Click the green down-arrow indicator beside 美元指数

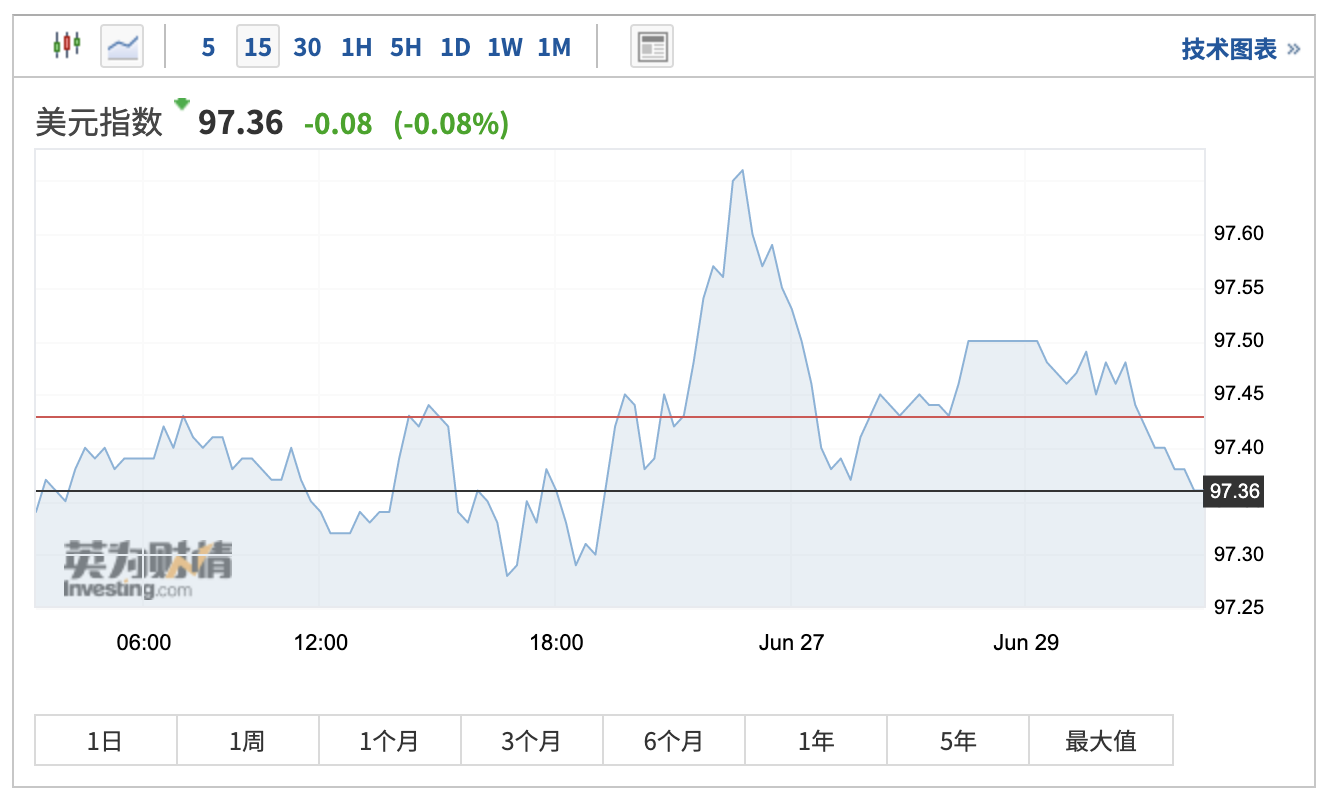point(181,103)
